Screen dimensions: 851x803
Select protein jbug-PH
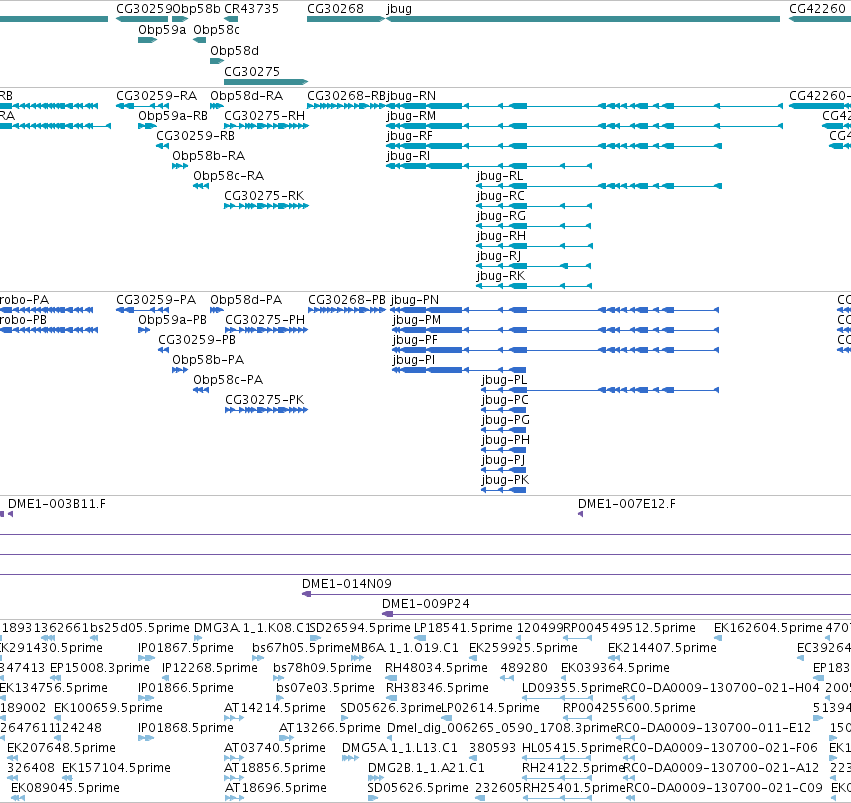504,450
